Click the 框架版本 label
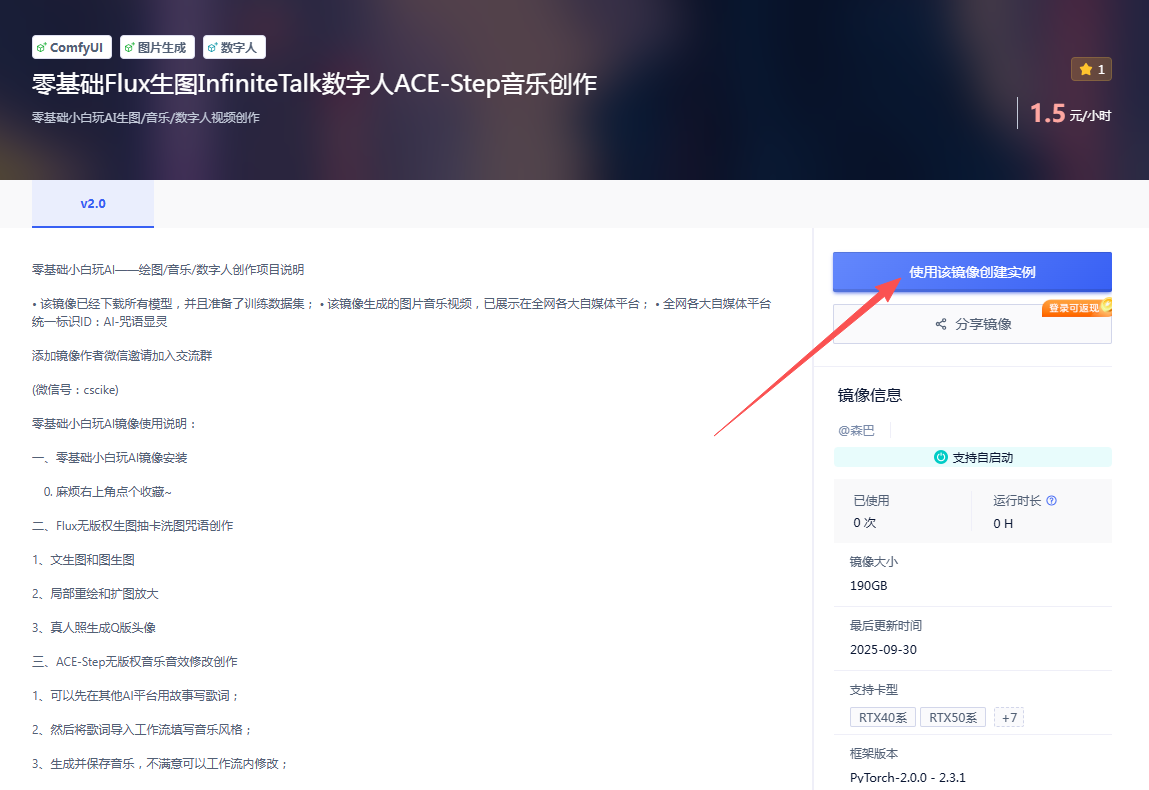 point(873,753)
